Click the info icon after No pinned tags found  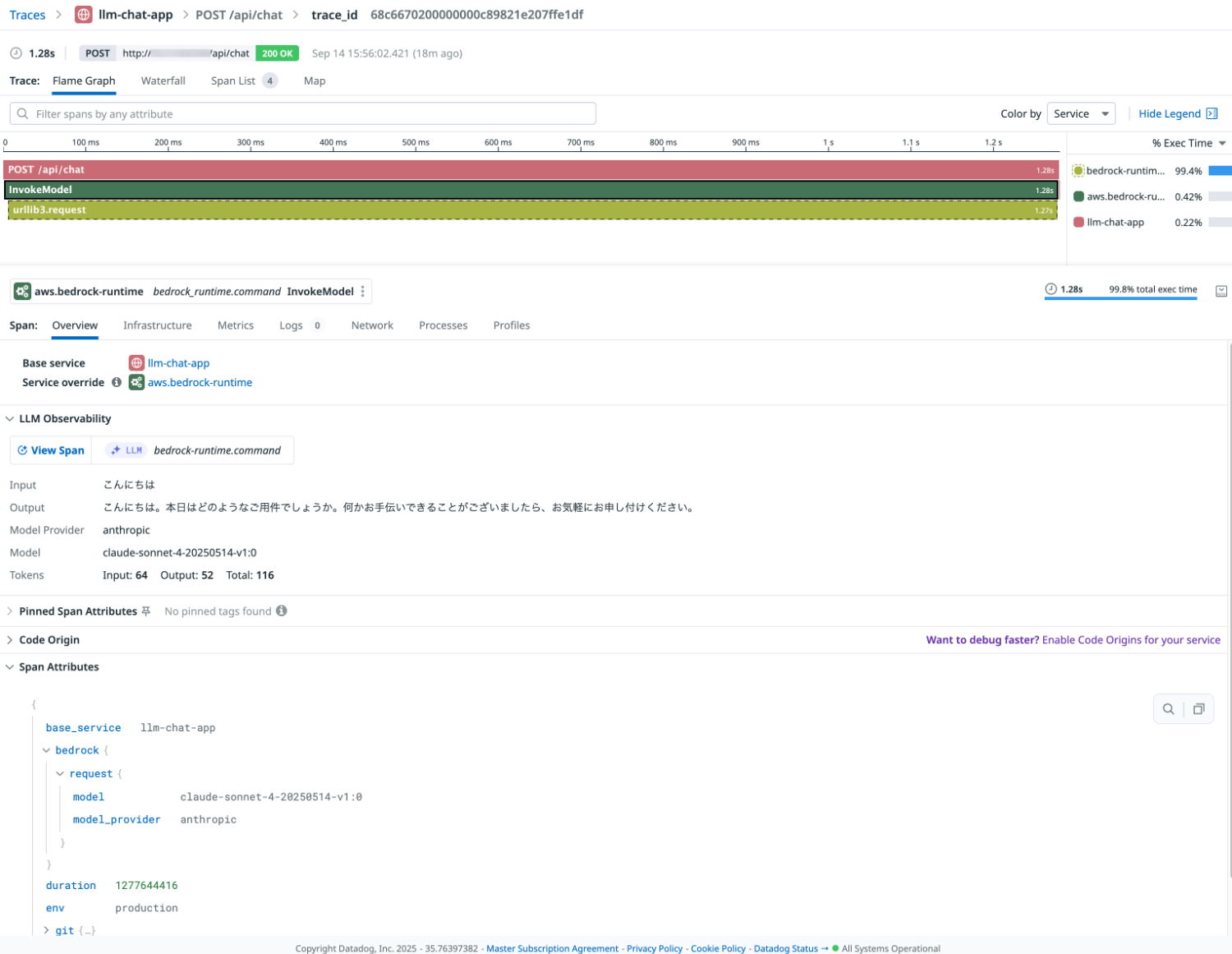tap(282, 611)
